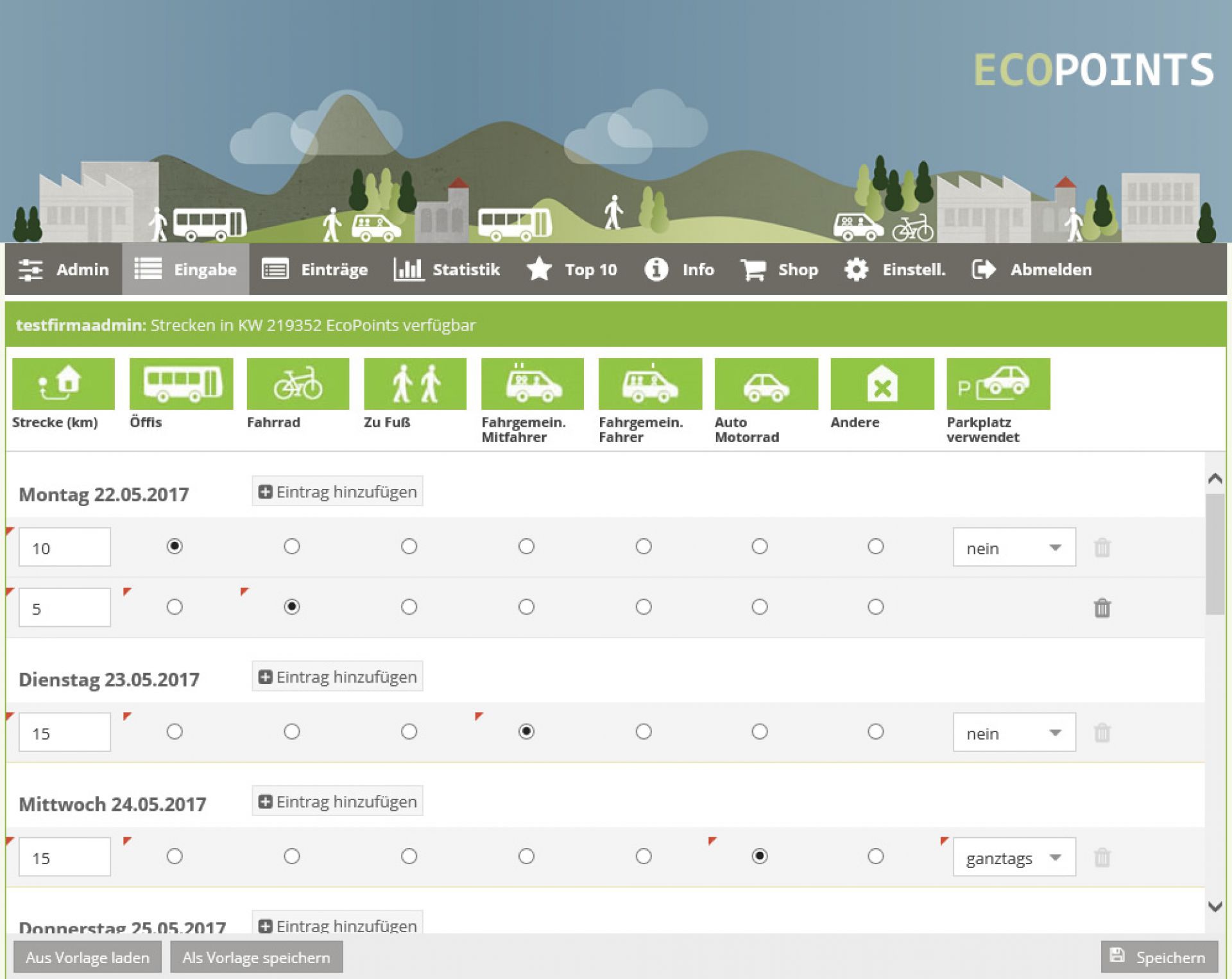
Task: Delete the Monday 5 km entry via trash icon
Action: pyautogui.click(x=1102, y=608)
